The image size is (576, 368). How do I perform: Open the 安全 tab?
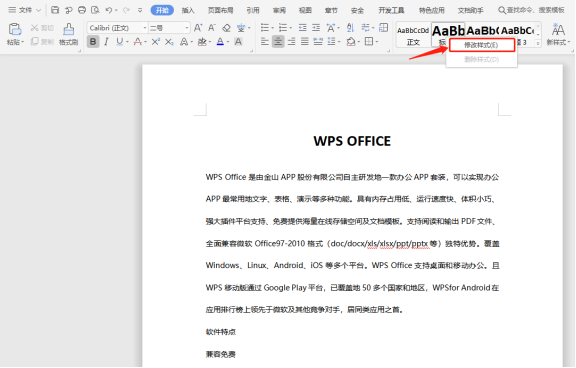click(357, 10)
